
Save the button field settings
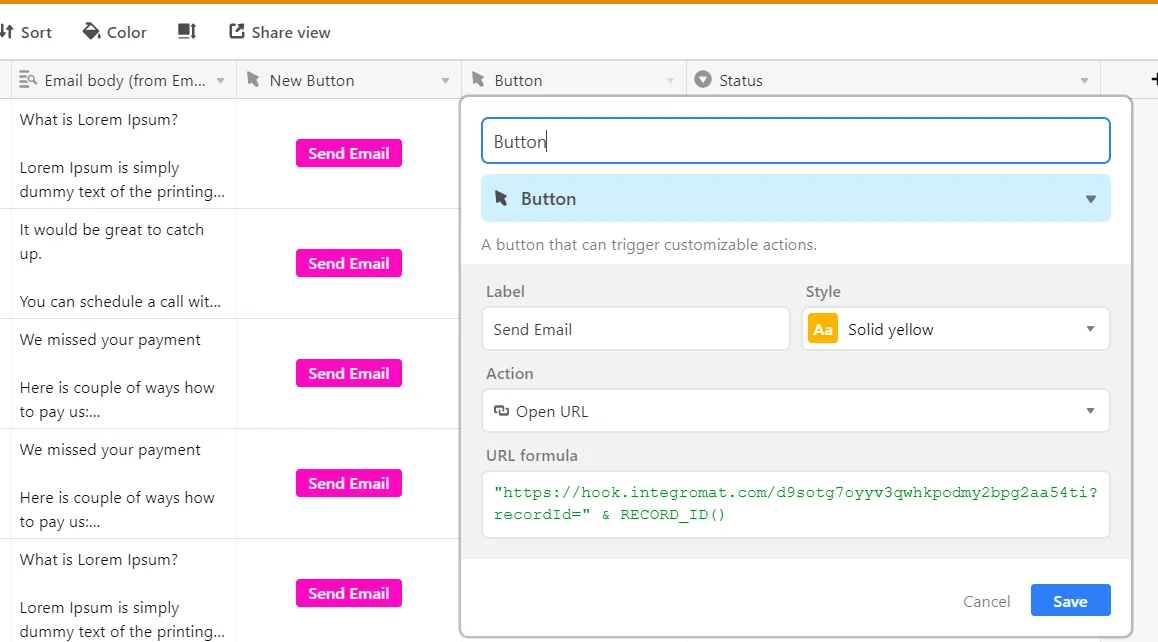(1070, 601)
